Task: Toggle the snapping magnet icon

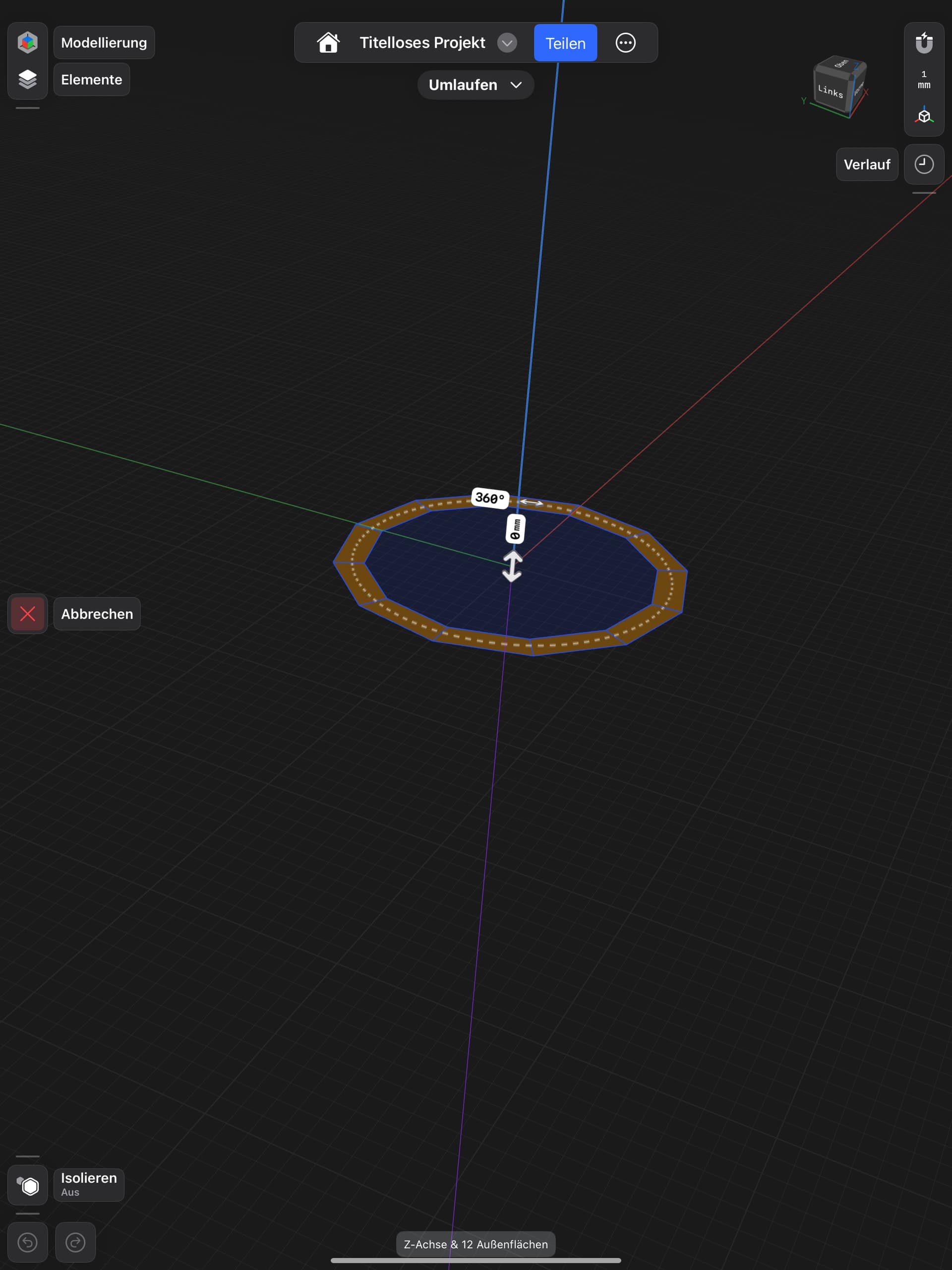Action: click(x=923, y=43)
